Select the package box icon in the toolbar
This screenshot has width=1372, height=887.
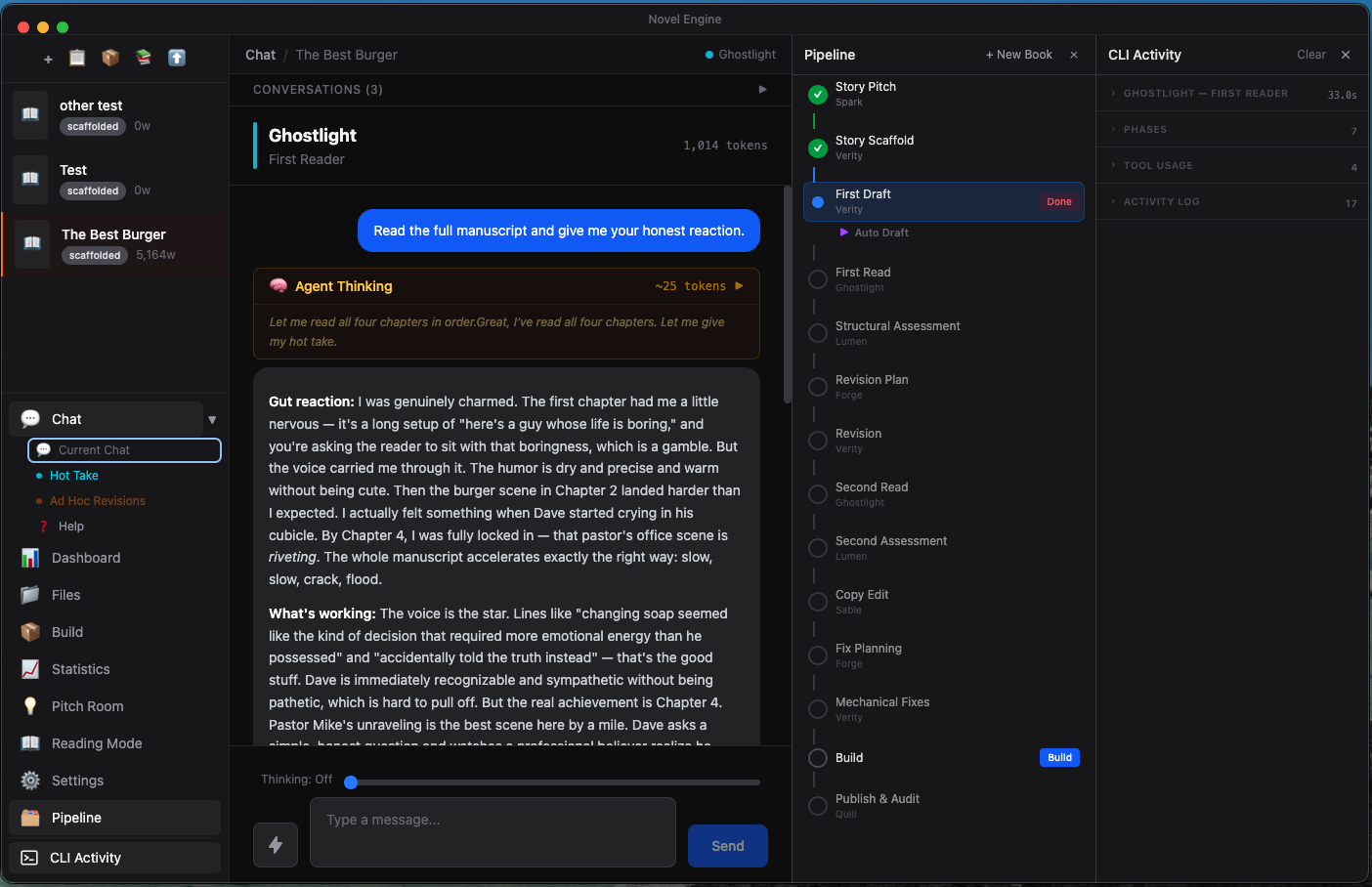coord(110,59)
